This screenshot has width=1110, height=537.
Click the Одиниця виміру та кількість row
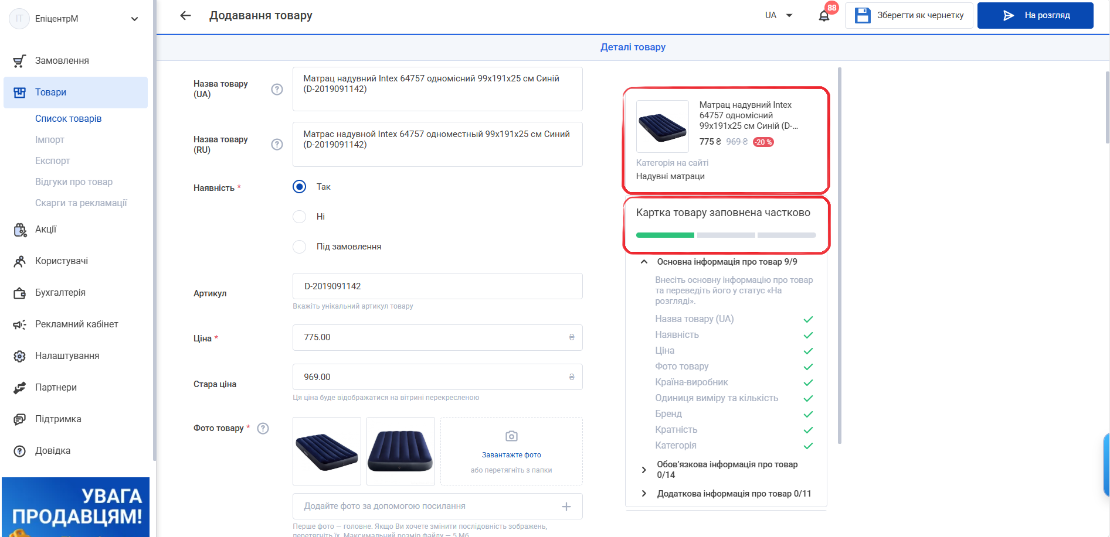coord(734,398)
